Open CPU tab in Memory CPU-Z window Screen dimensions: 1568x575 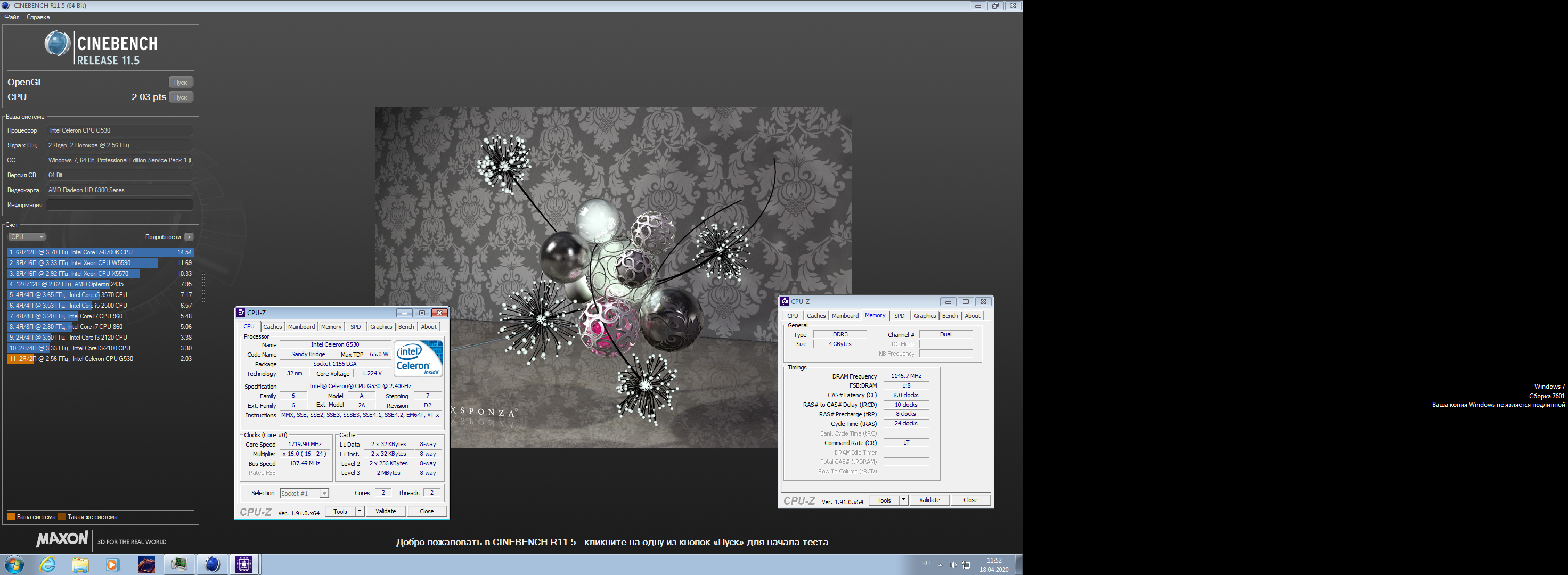click(x=793, y=316)
